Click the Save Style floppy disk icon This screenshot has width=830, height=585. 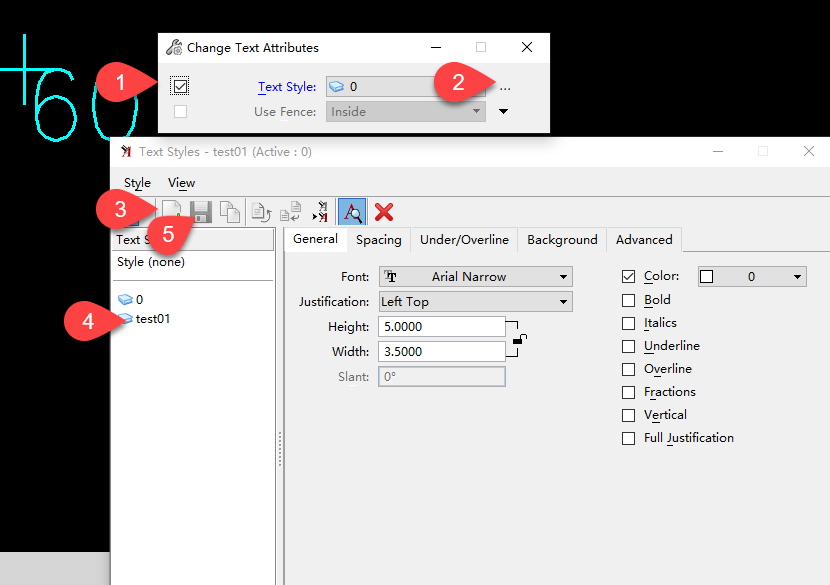tap(201, 212)
